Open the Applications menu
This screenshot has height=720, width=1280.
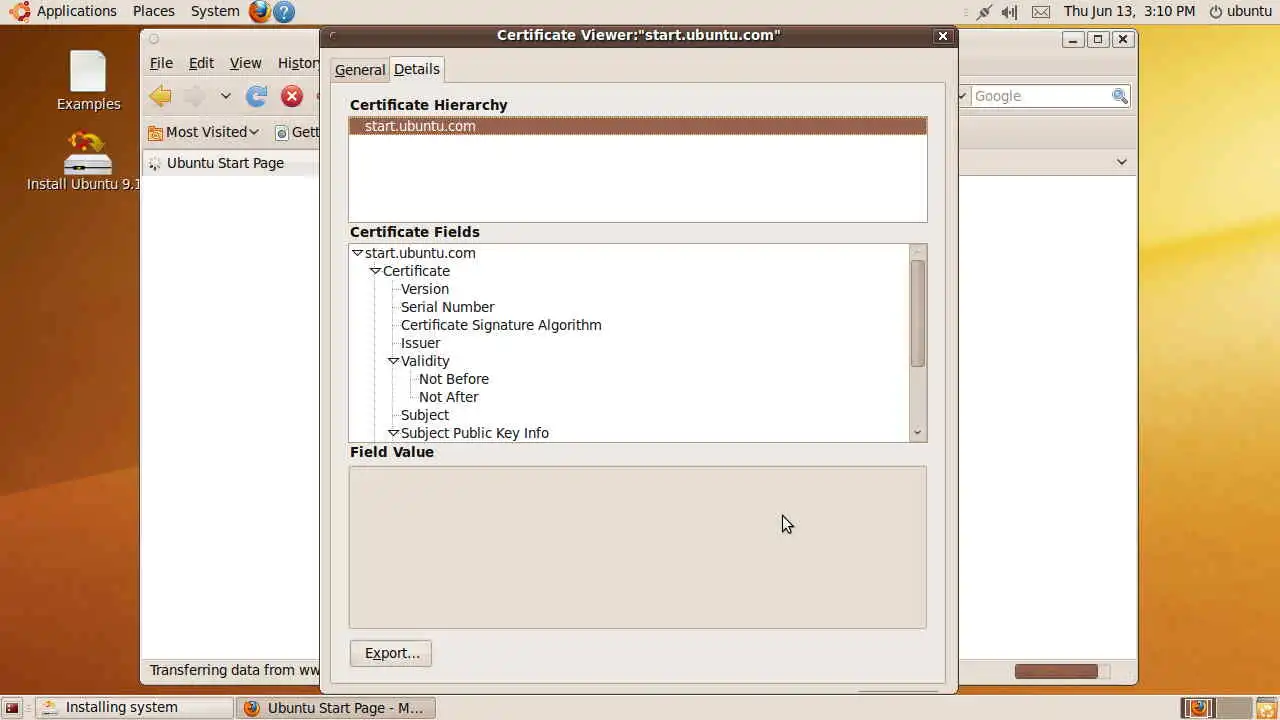pyautogui.click(x=77, y=11)
